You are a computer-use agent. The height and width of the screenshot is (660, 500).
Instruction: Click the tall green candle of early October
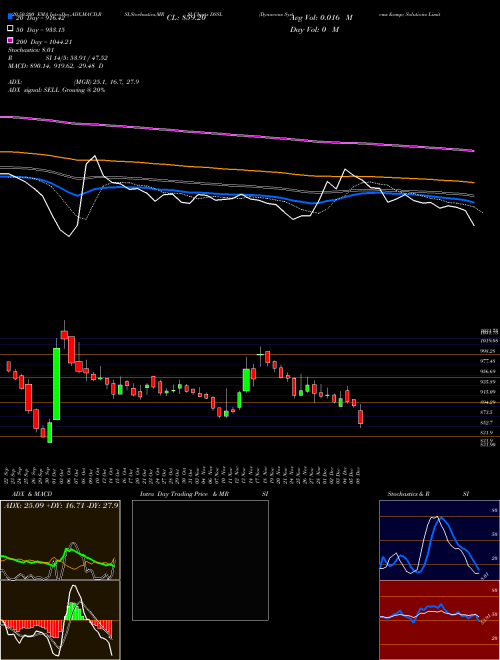click(56, 383)
